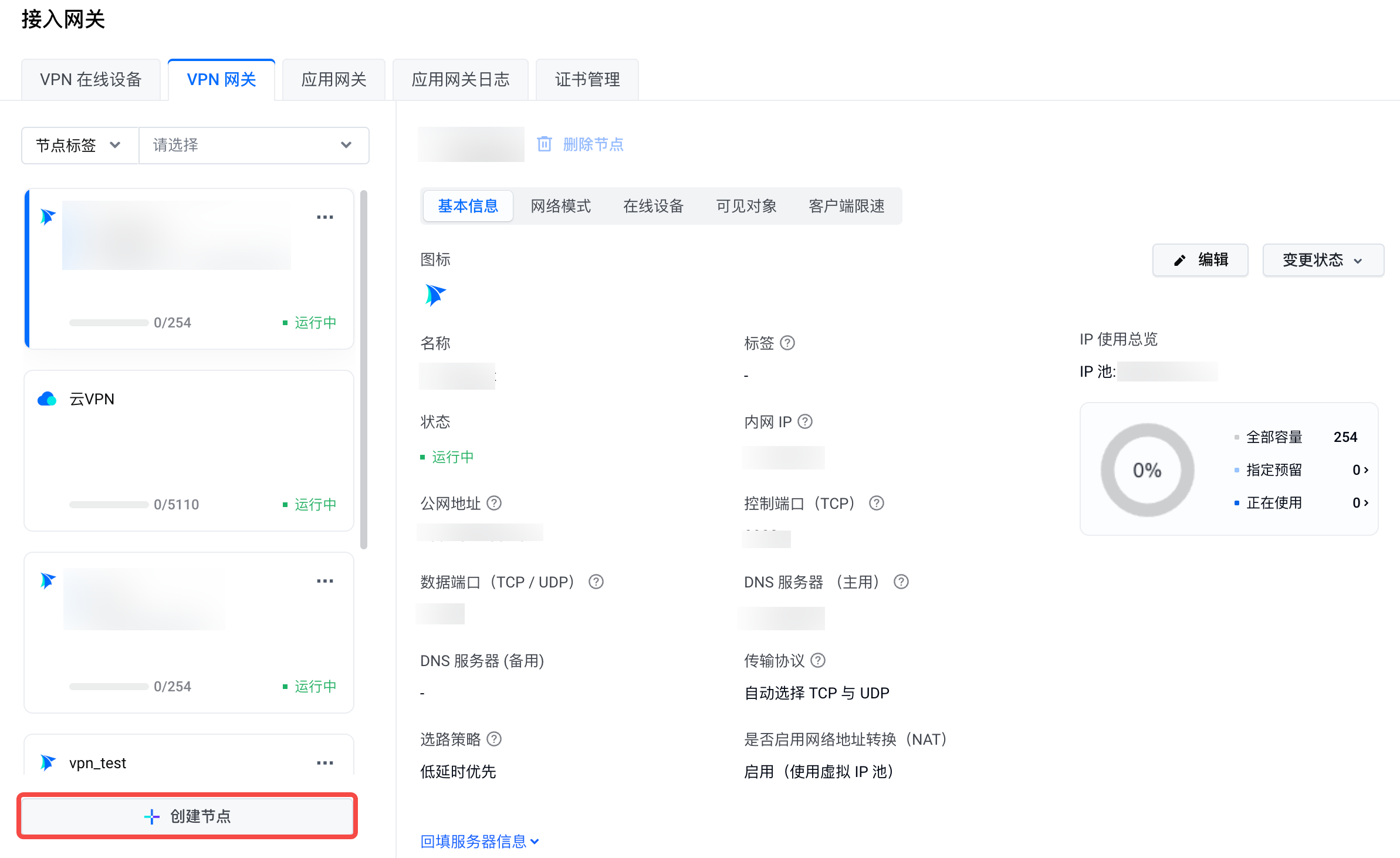Screen dimensions: 1400x858
Task: Expand 回填服务器信息 section
Action: (x=479, y=841)
